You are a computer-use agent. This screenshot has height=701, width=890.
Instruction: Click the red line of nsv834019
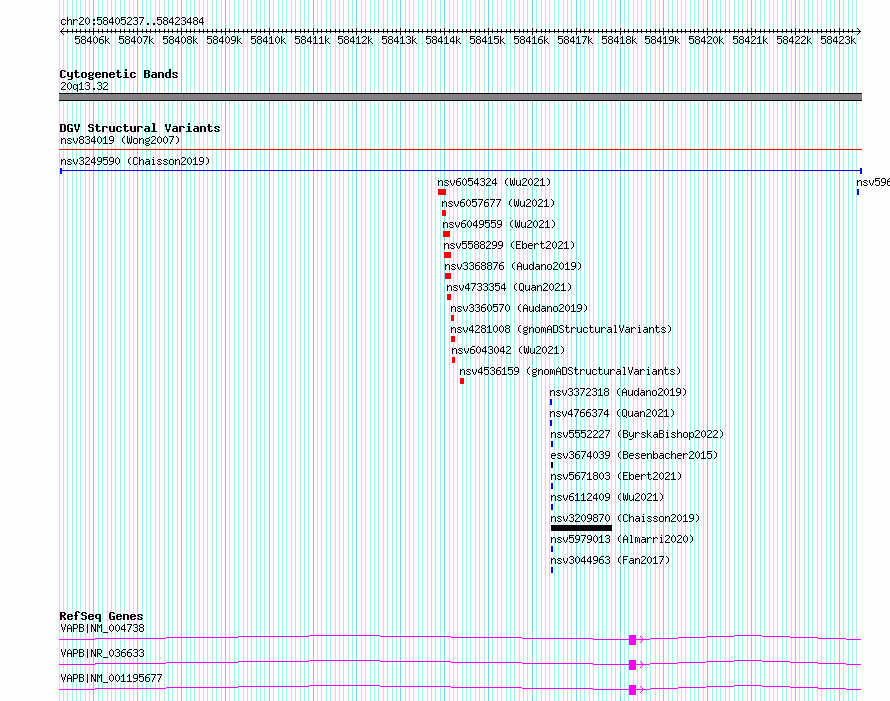pyautogui.click(x=460, y=150)
